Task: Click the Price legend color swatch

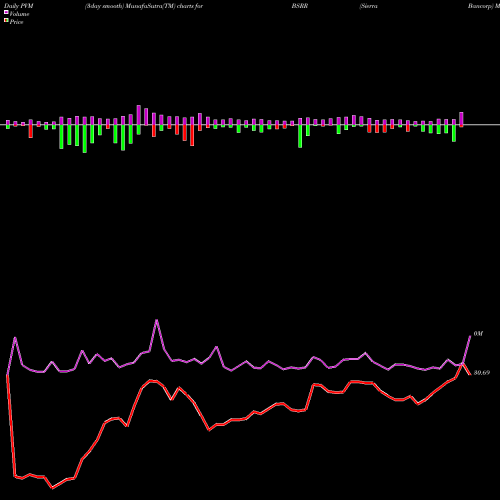Action: (6, 21)
